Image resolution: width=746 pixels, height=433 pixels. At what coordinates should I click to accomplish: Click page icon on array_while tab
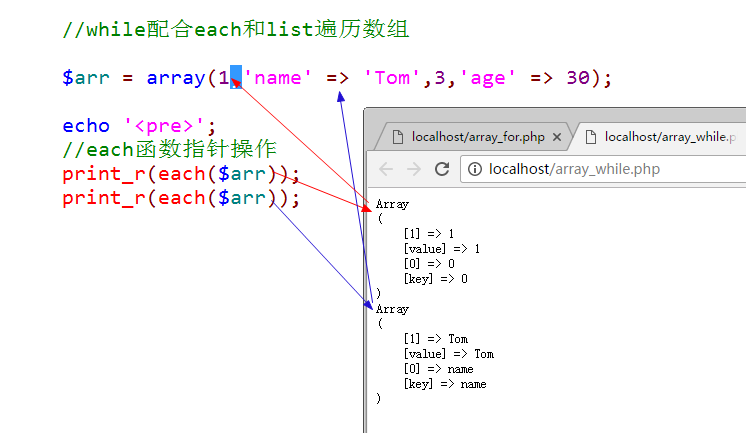pos(590,136)
